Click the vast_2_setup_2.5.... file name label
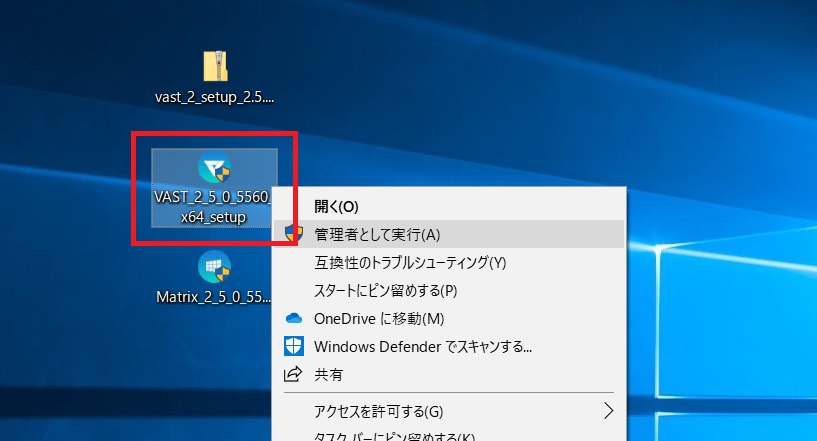 (215, 97)
